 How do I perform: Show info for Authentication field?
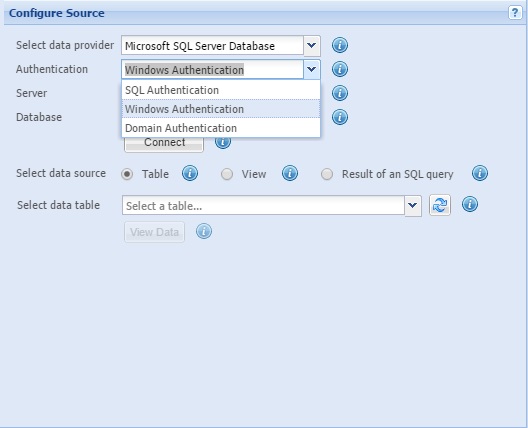pyautogui.click(x=340, y=69)
